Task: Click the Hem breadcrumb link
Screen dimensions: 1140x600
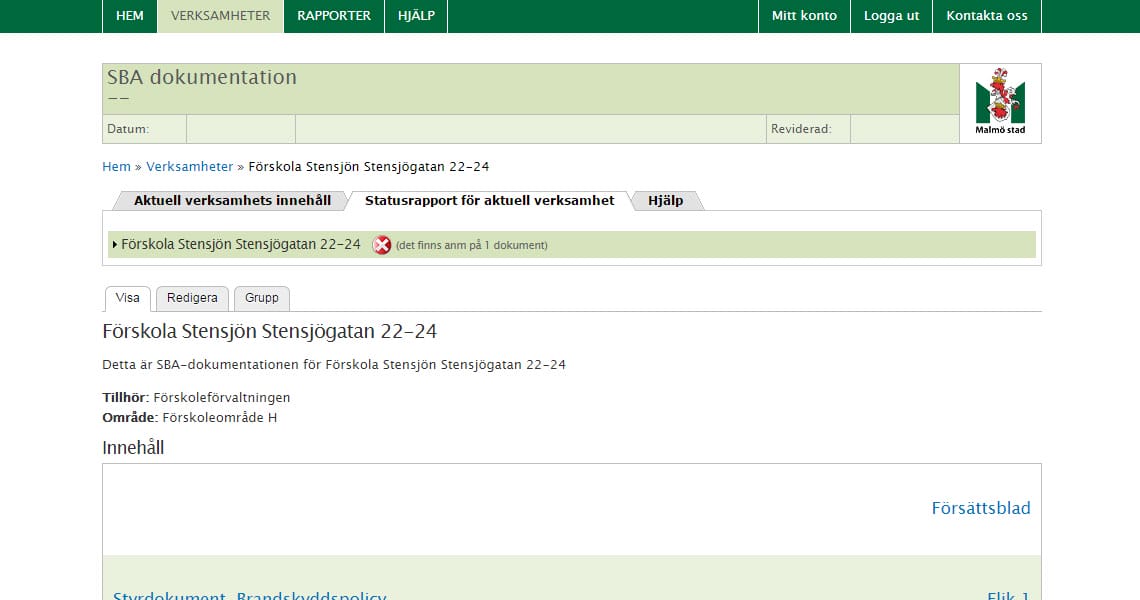Action: (x=116, y=167)
